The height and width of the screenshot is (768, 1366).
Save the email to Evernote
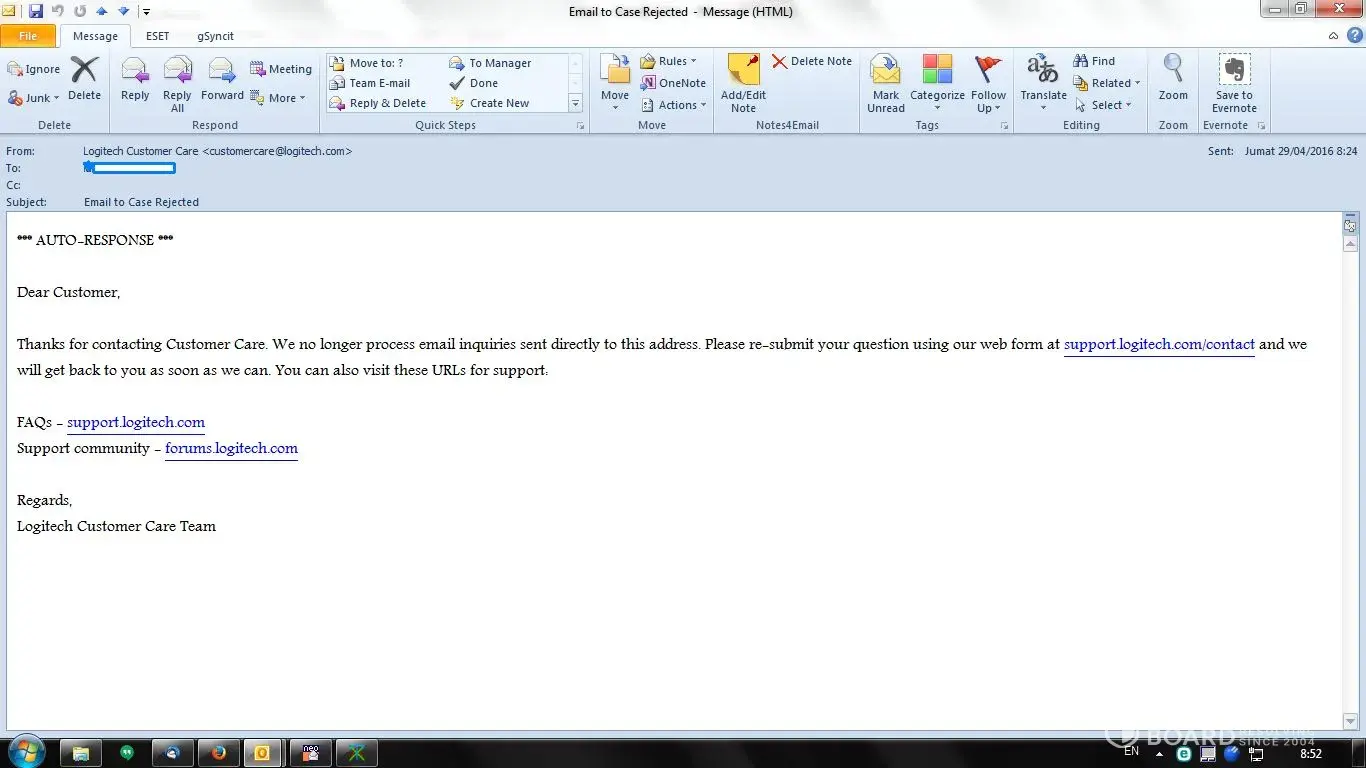click(x=1234, y=83)
